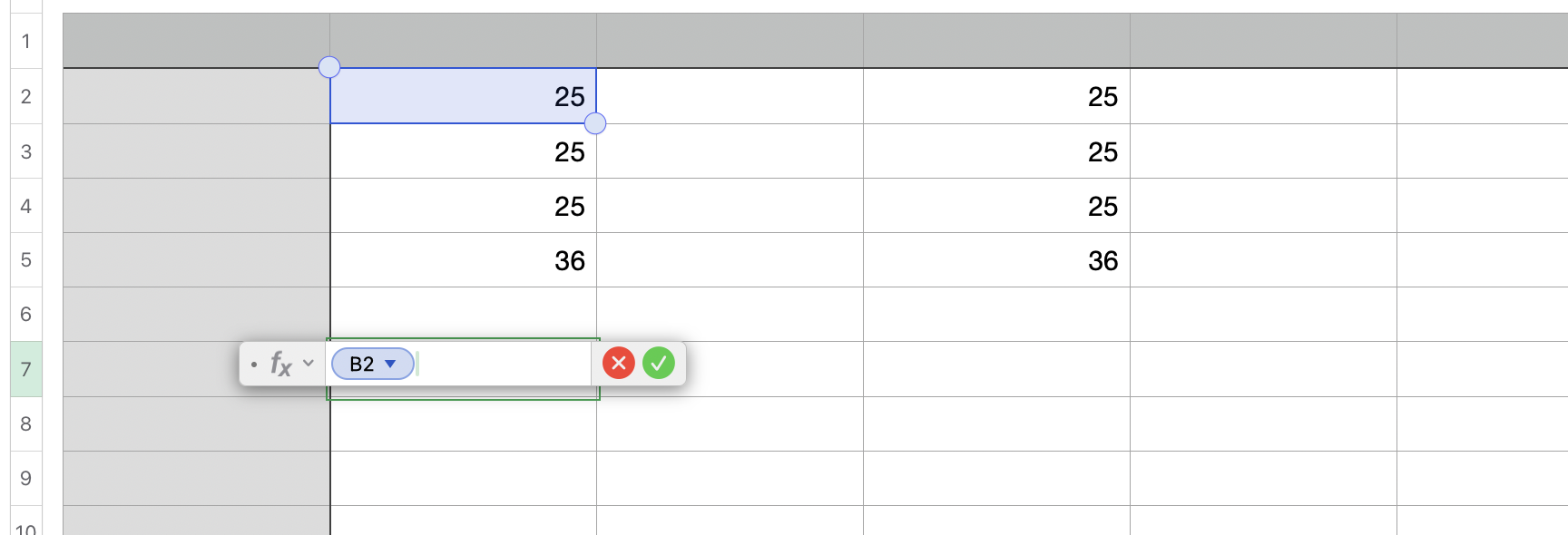The height and width of the screenshot is (535, 1568).
Task: Cancel the formula with the red X button
Action: coord(618,364)
